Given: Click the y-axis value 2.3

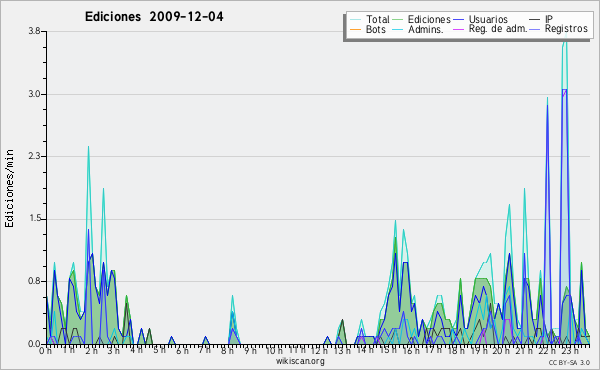Looking at the screenshot, I should point(34,156).
